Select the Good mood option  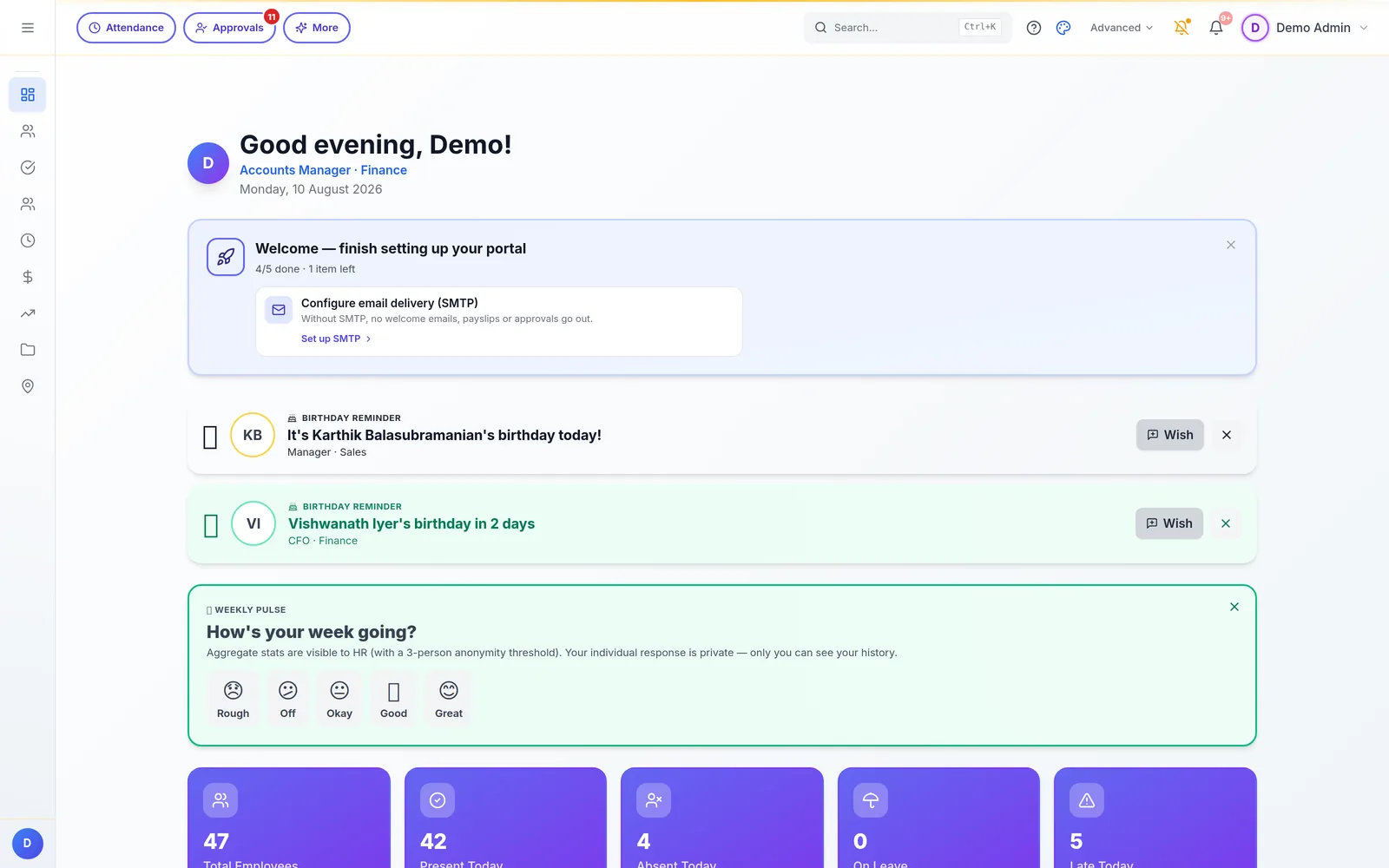(393, 699)
